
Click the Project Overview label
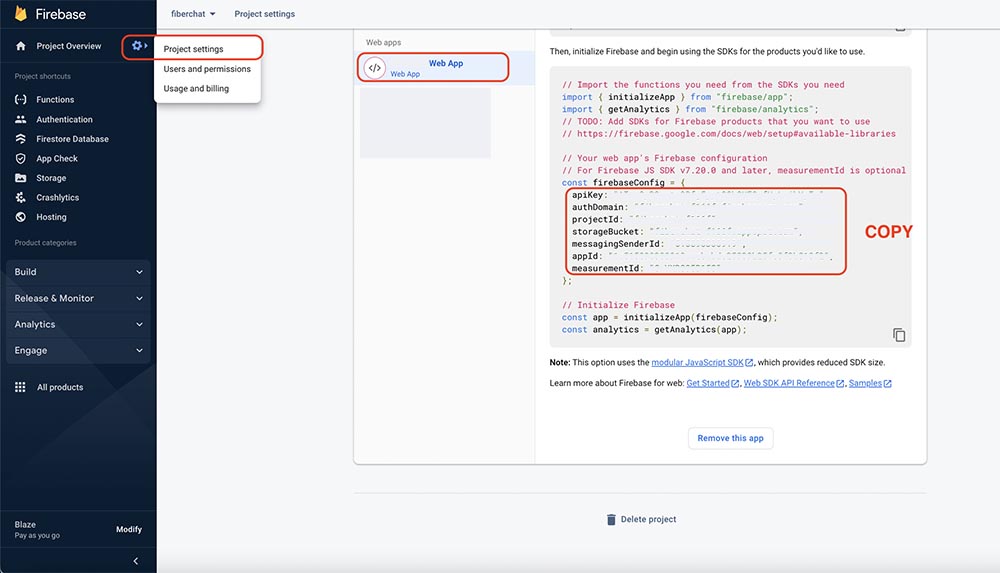coord(68,46)
